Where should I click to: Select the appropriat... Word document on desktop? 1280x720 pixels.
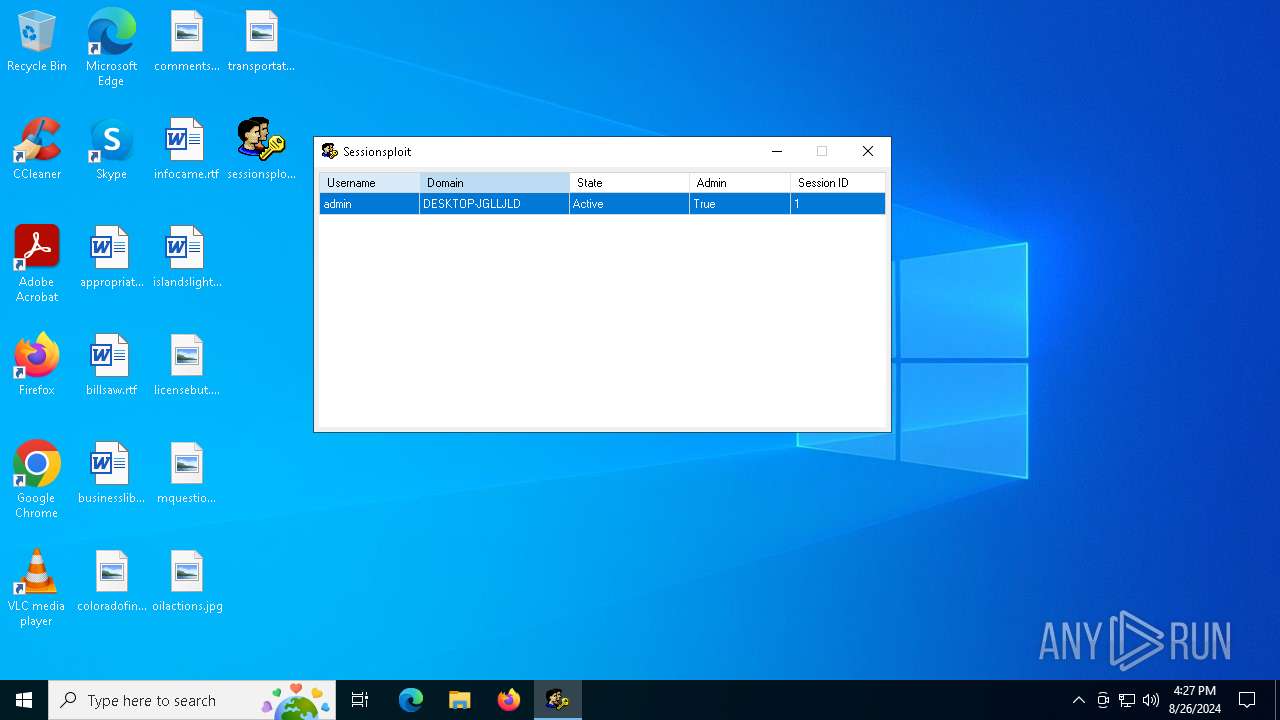click(x=111, y=258)
